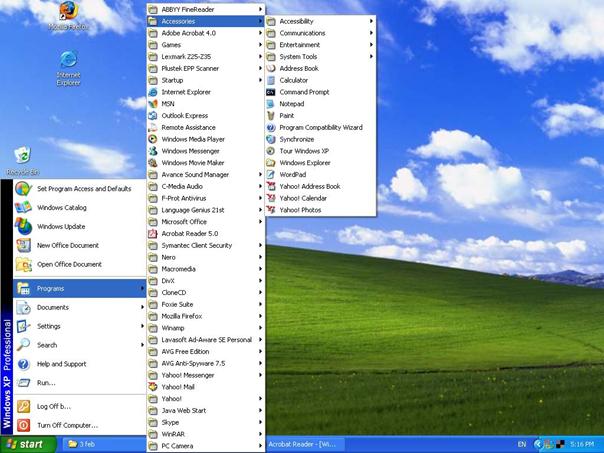The image size is (604, 453).
Task: Click the Internet Explorer desktop shortcut
Action: [x=68, y=66]
